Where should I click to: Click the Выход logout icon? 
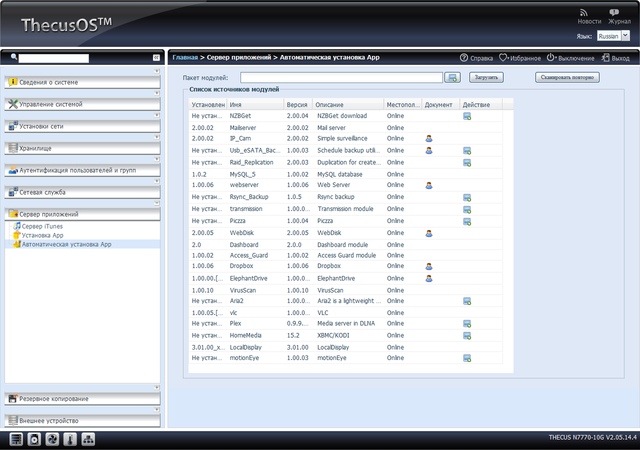tap(606, 58)
